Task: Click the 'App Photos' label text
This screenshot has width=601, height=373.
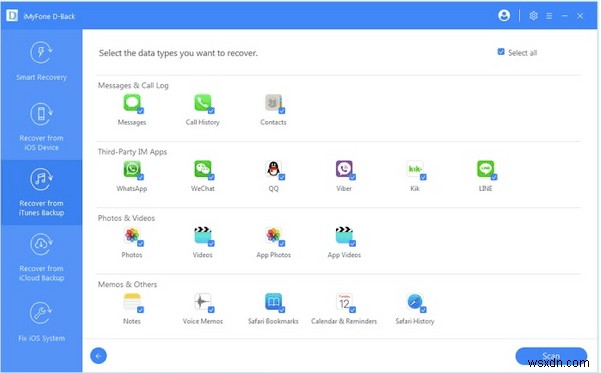Action: [x=273, y=255]
